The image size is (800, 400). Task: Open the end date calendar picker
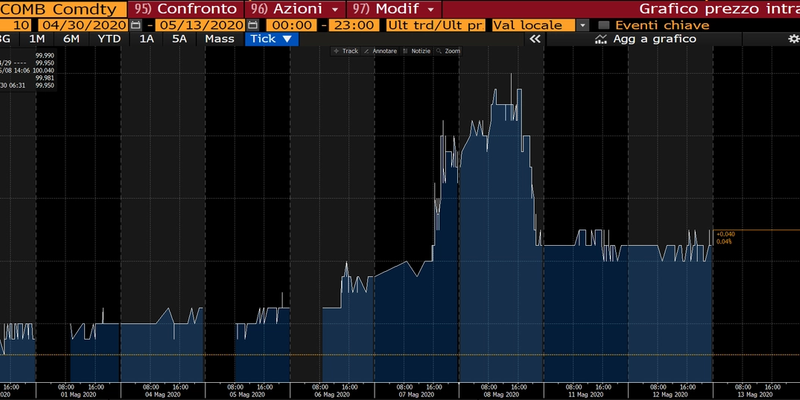pyautogui.click(x=253, y=25)
